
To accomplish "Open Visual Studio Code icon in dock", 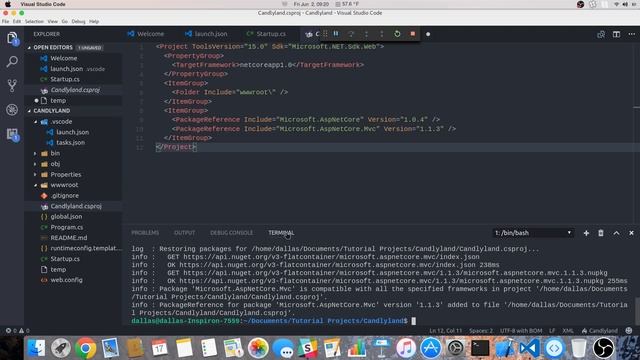I will (529, 348).
